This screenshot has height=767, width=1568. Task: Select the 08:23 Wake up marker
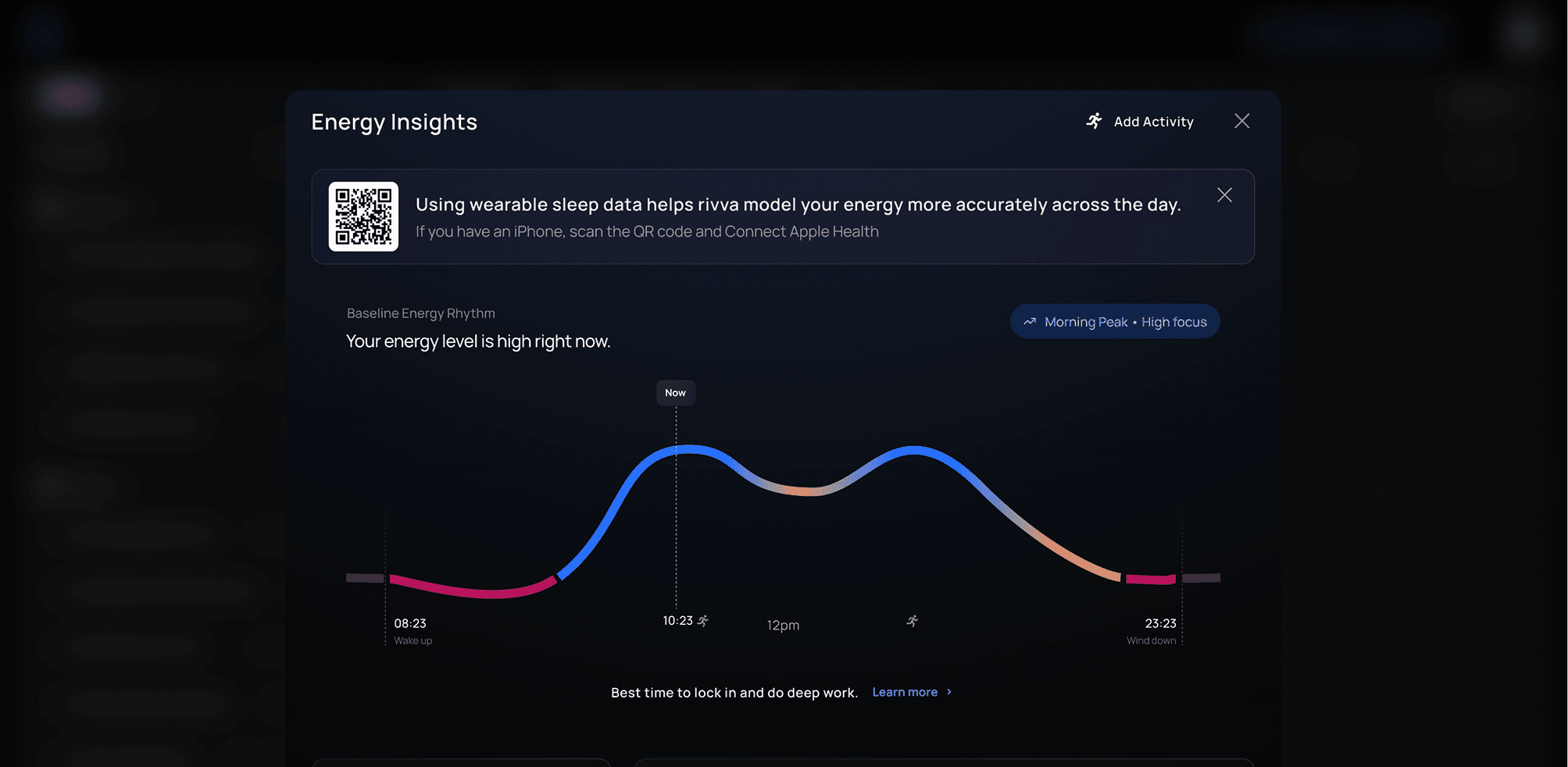click(x=412, y=630)
